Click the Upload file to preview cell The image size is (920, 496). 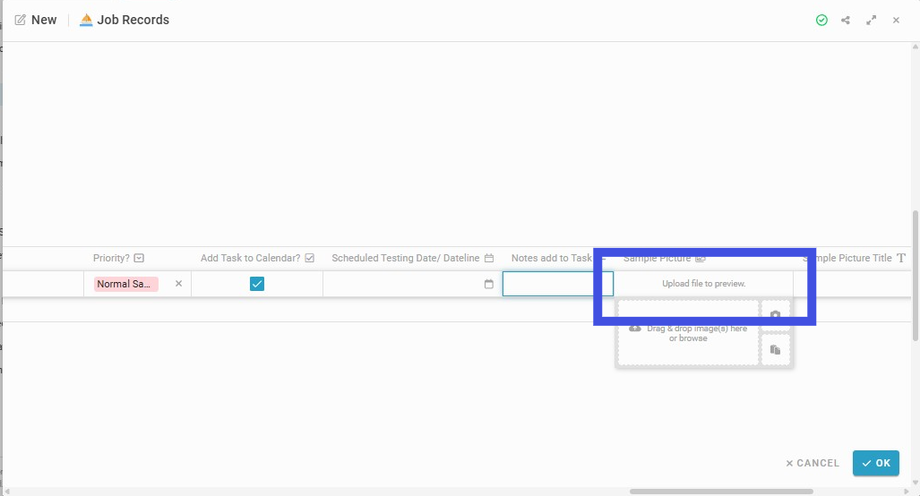[703, 284]
